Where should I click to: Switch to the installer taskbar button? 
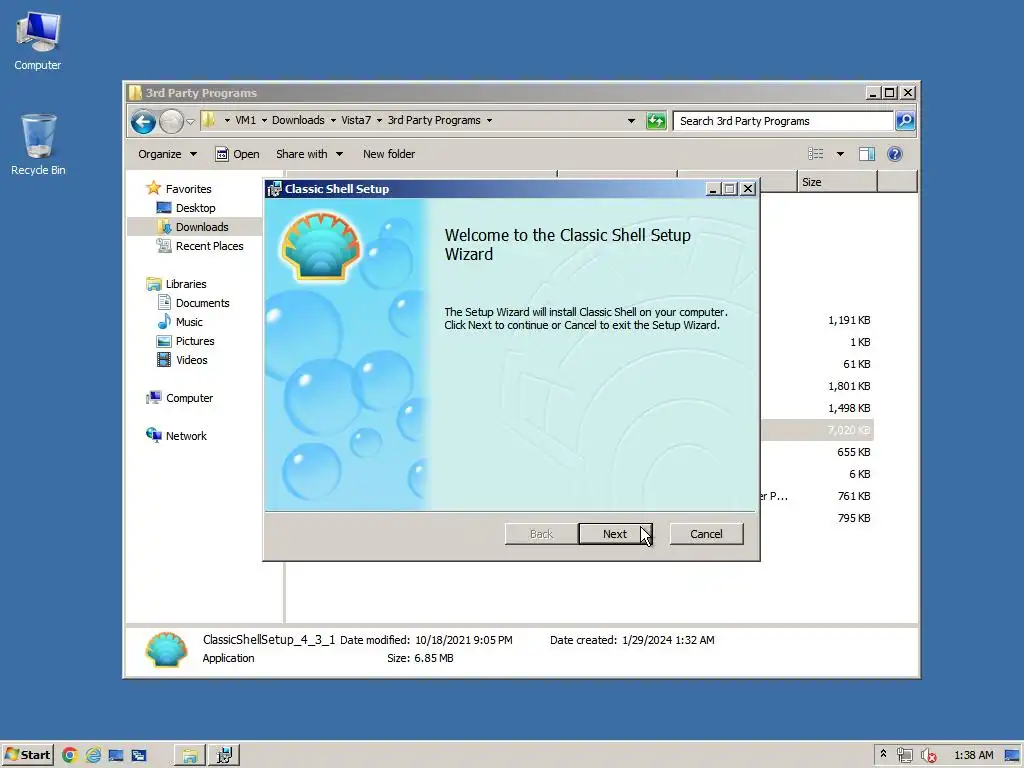point(224,755)
